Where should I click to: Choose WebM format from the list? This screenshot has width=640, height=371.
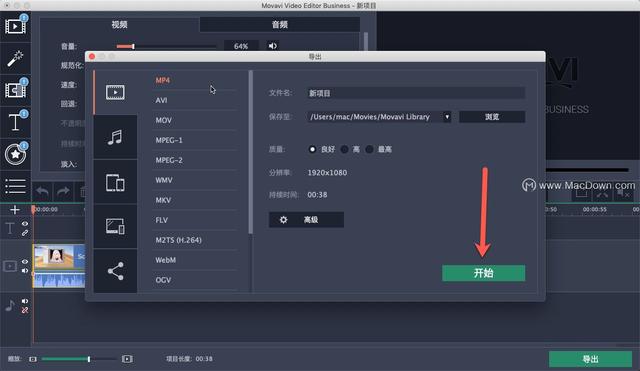166,260
